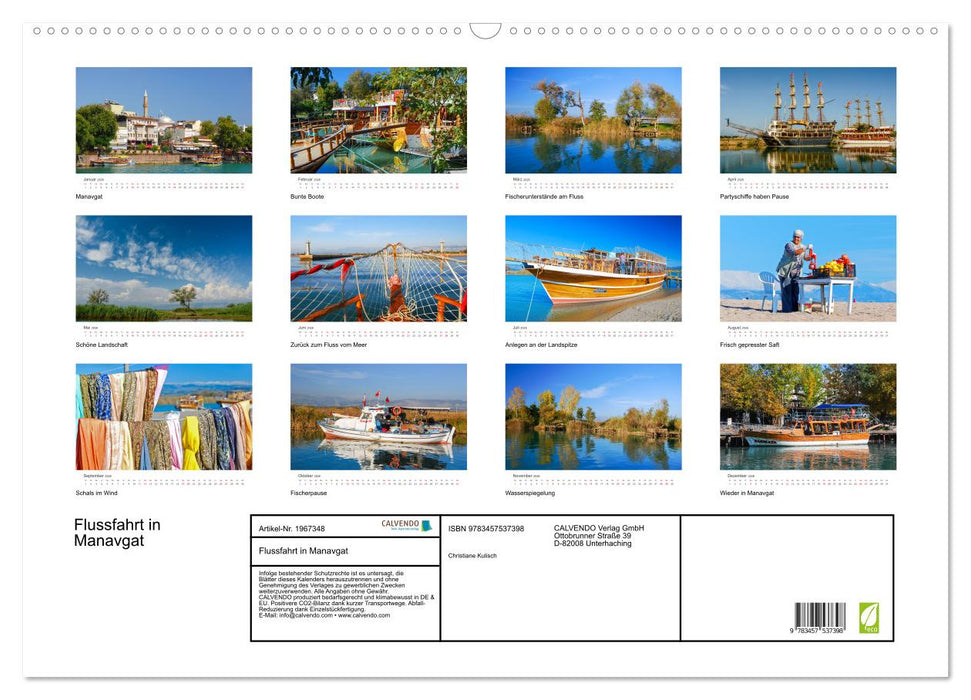
Task: Click the author name Christiane Kulisch
Action: pos(472,556)
